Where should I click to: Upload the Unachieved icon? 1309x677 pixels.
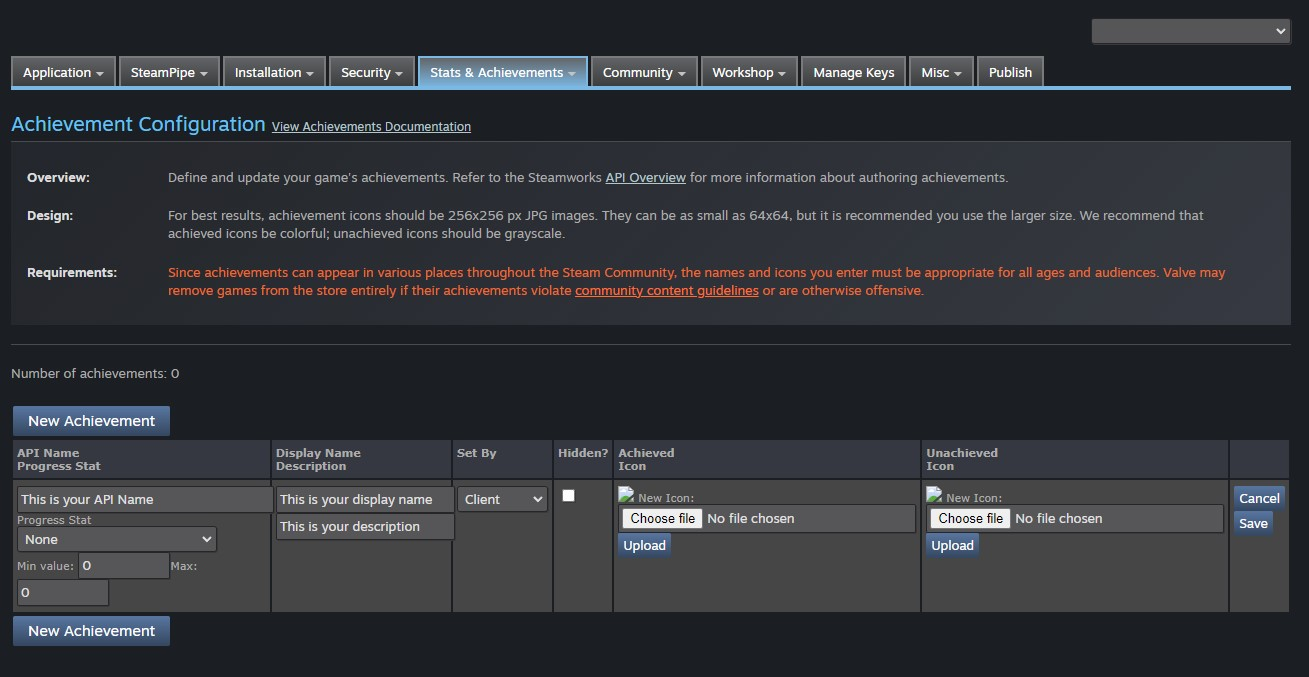coord(952,545)
